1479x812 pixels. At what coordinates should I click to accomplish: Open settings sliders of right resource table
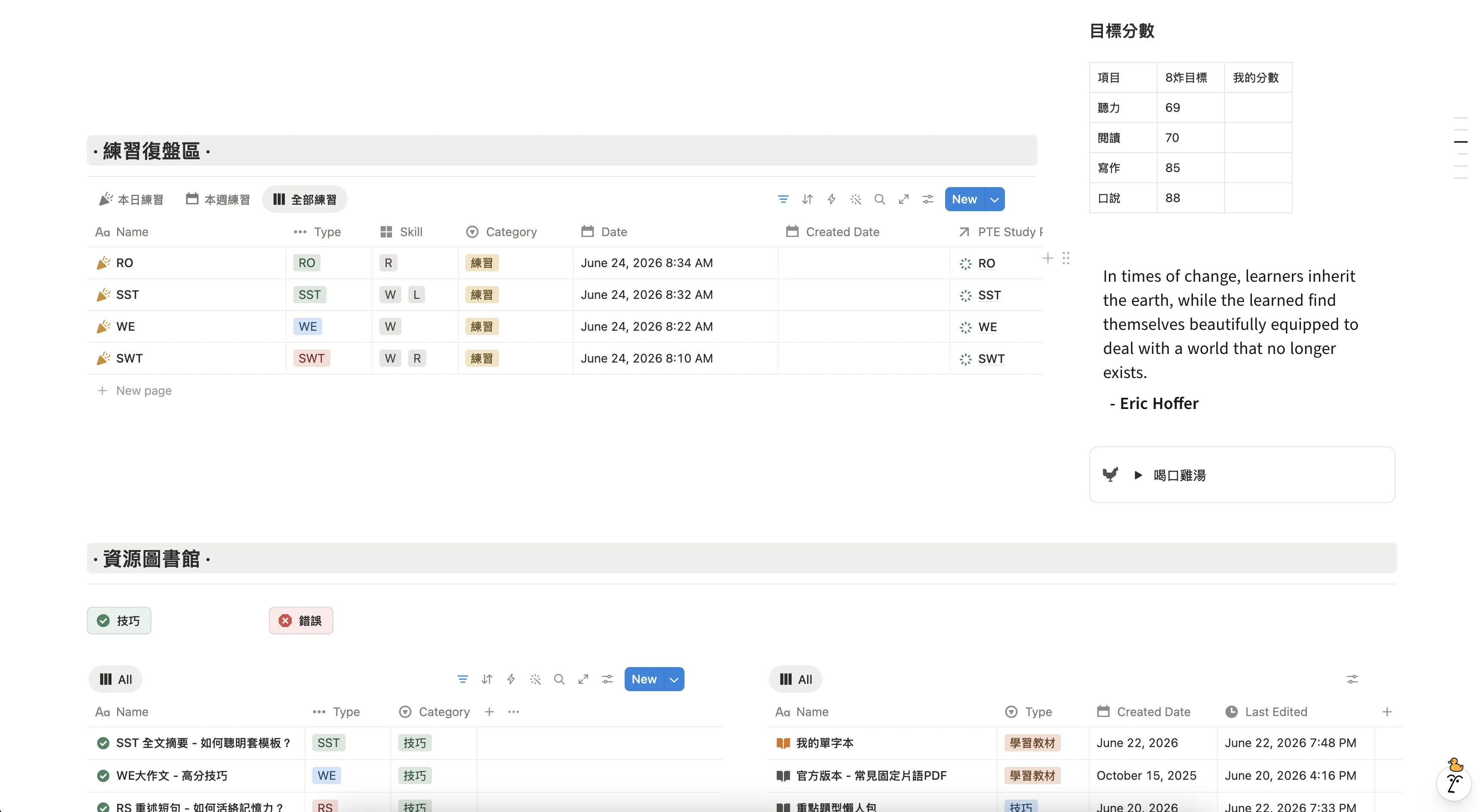[x=1353, y=680]
